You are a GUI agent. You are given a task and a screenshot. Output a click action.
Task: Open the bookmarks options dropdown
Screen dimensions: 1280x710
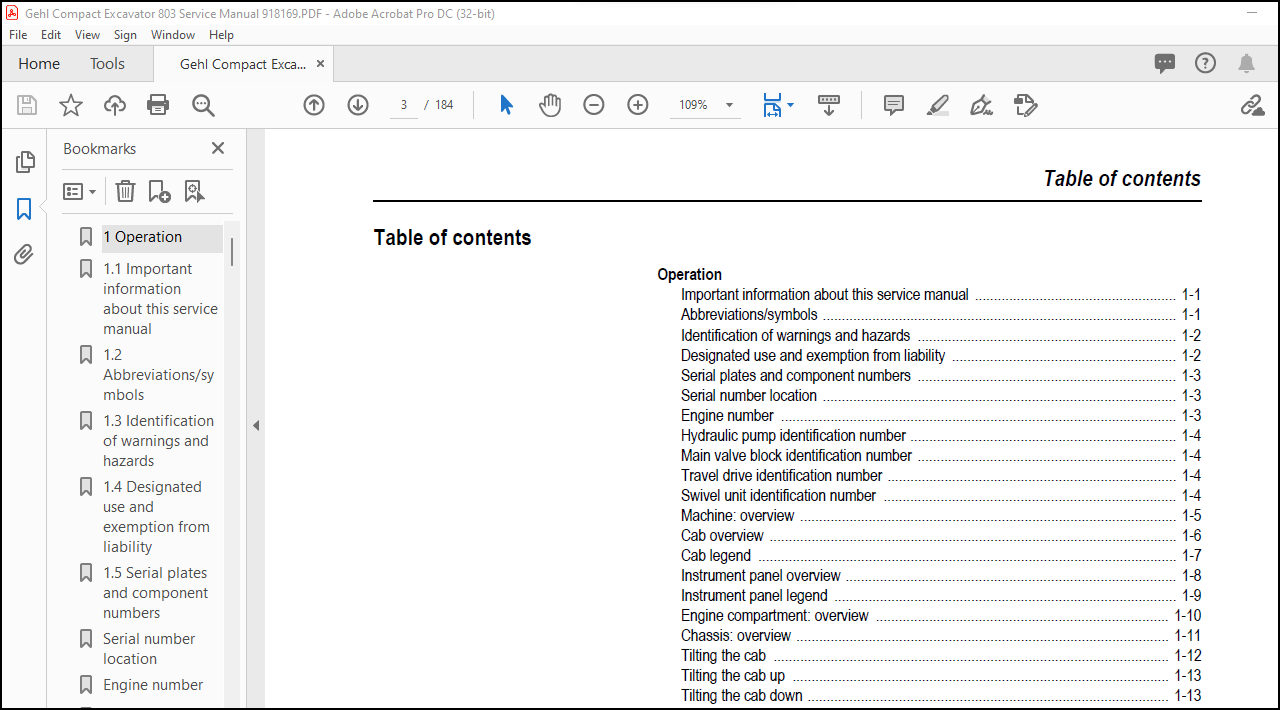pos(80,191)
